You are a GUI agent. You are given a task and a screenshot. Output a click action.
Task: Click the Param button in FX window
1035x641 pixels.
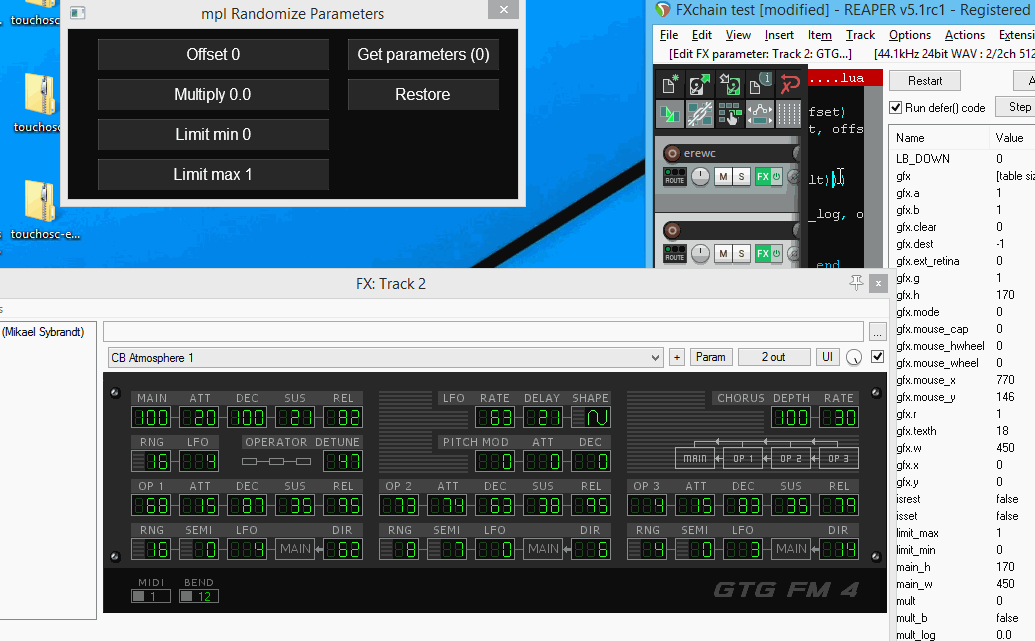click(x=710, y=357)
